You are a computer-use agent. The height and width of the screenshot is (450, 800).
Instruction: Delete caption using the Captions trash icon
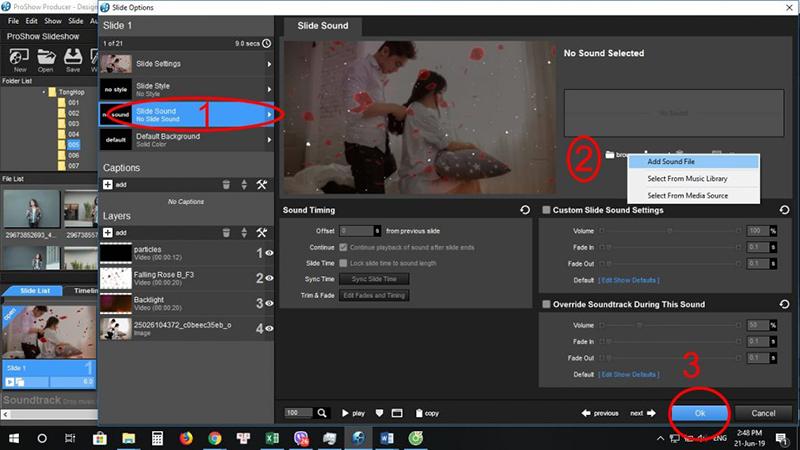coord(226,185)
